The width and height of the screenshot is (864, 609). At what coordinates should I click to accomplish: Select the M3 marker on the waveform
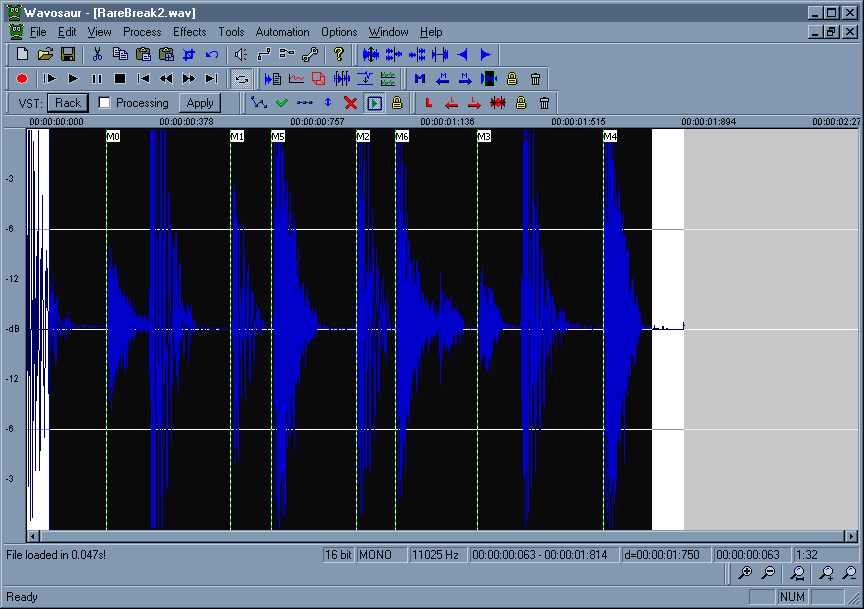pyautogui.click(x=484, y=136)
